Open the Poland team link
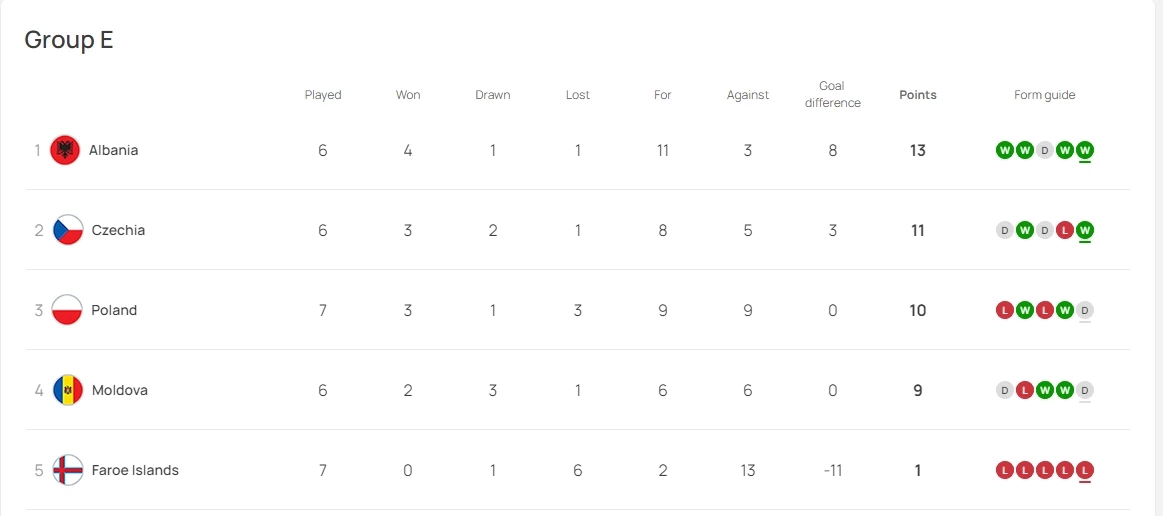 (114, 310)
